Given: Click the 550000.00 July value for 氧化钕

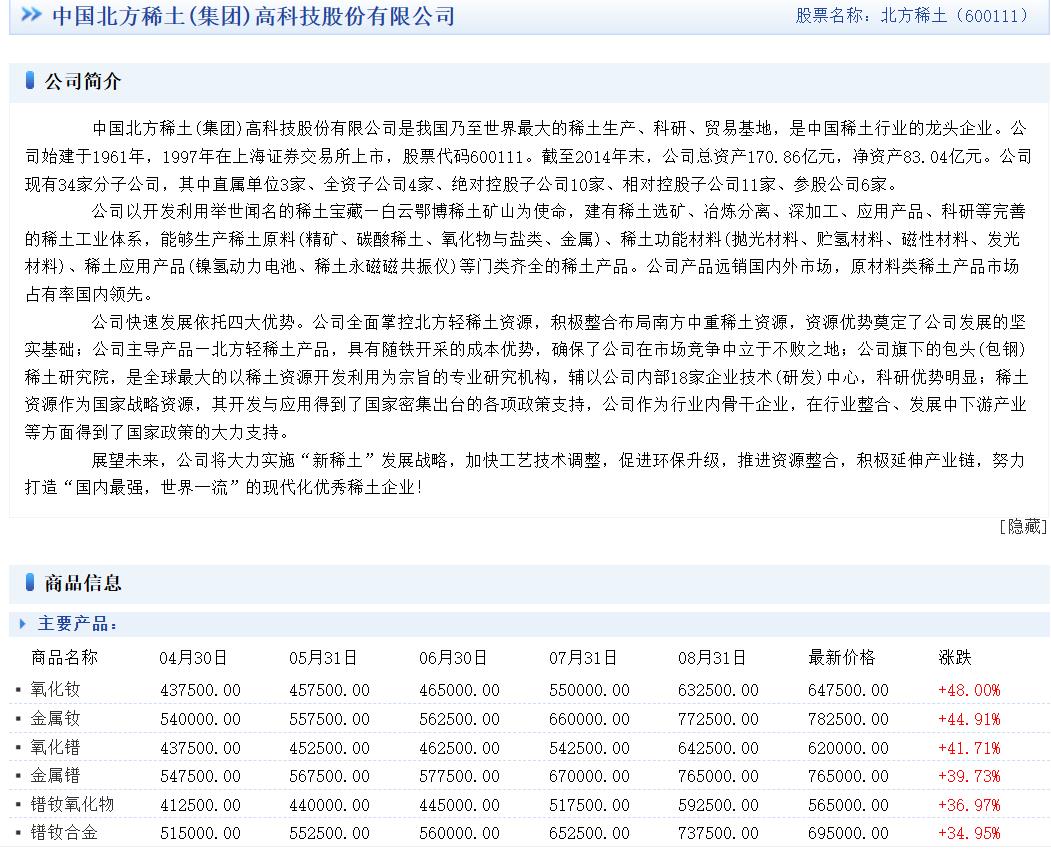Looking at the screenshot, I should pyautogui.click(x=589, y=690).
